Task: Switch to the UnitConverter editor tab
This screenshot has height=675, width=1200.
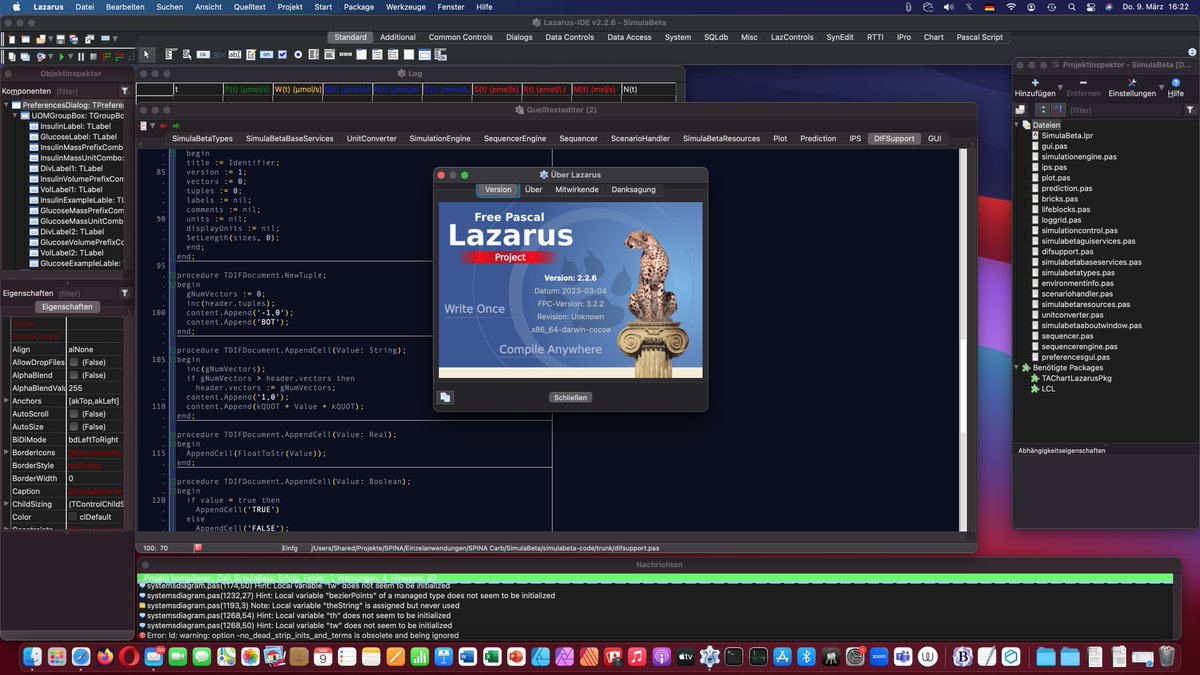Action: 371,138
